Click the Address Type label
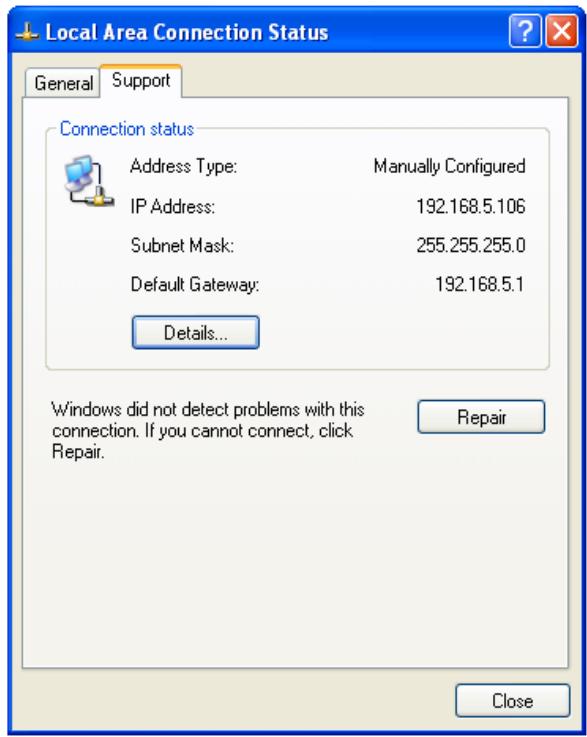This screenshot has height=737, width=587. coord(184,166)
